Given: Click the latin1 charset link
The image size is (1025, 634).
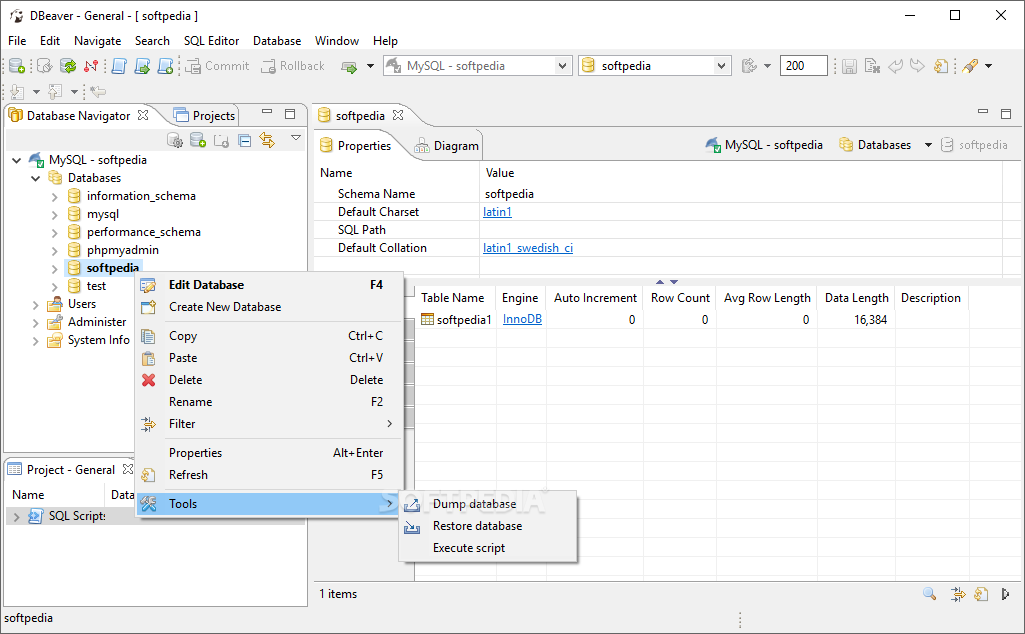Looking at the screenshot, I should pyautogui.click(x=497, y=212).
